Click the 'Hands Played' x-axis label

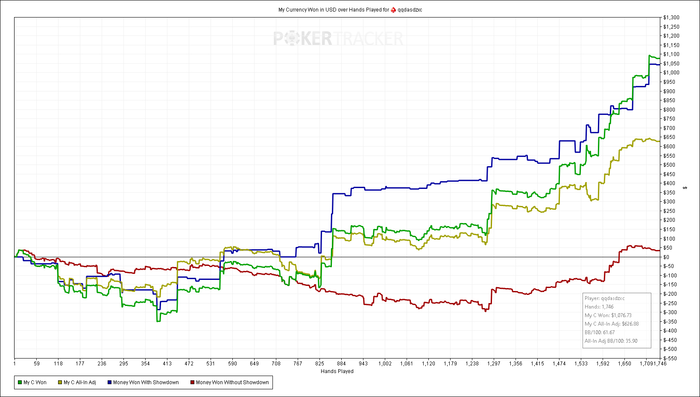coord(337,371)
